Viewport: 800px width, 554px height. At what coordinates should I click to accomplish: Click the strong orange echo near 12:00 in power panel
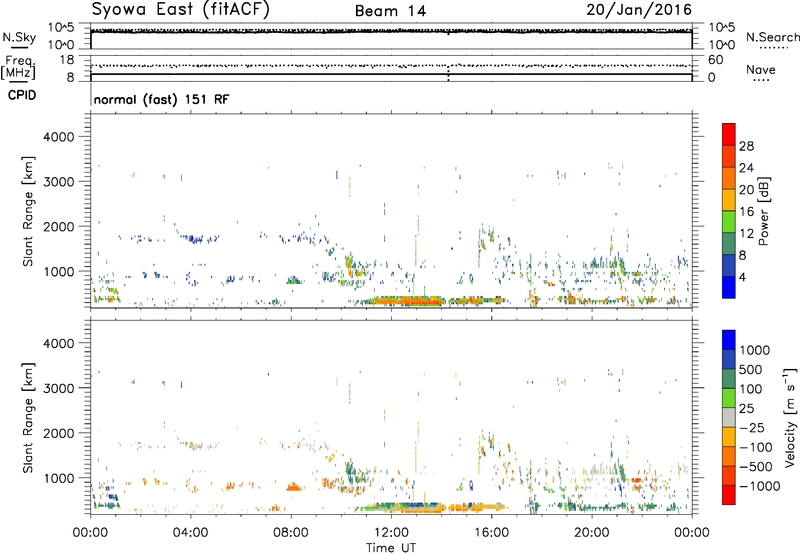tap(408, 301)
